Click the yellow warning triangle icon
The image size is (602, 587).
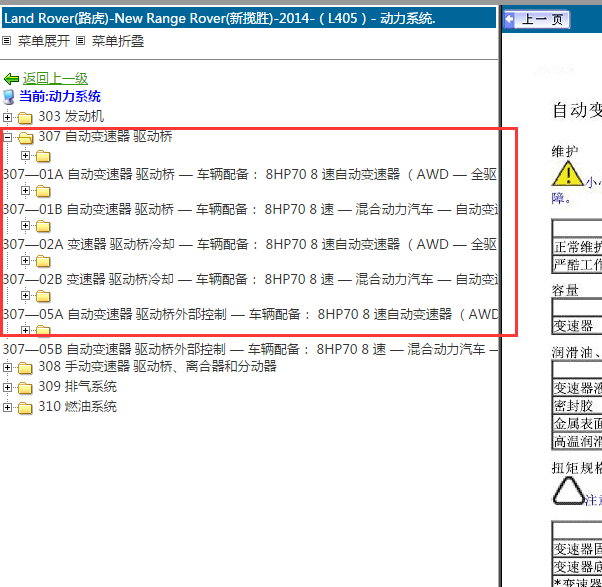tap(568, 174)
